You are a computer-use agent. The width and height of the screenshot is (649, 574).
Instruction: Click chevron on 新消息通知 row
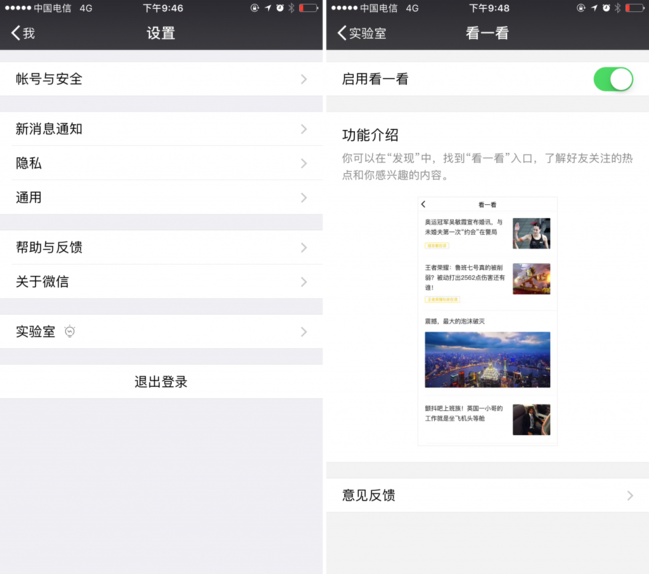coord(304,129)
